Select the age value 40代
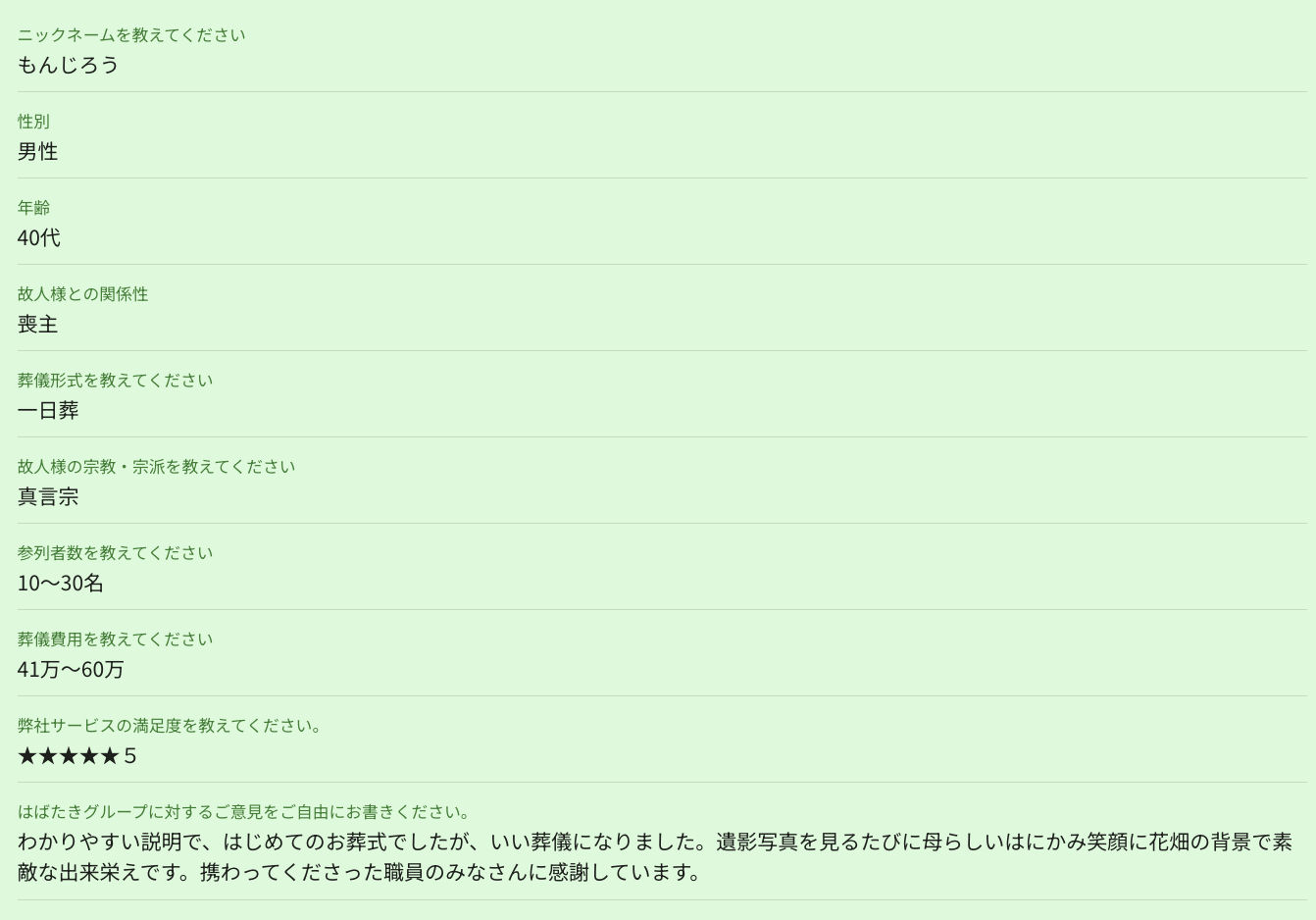Screen dimensions: 1316x920 click(x=39, y=238)
